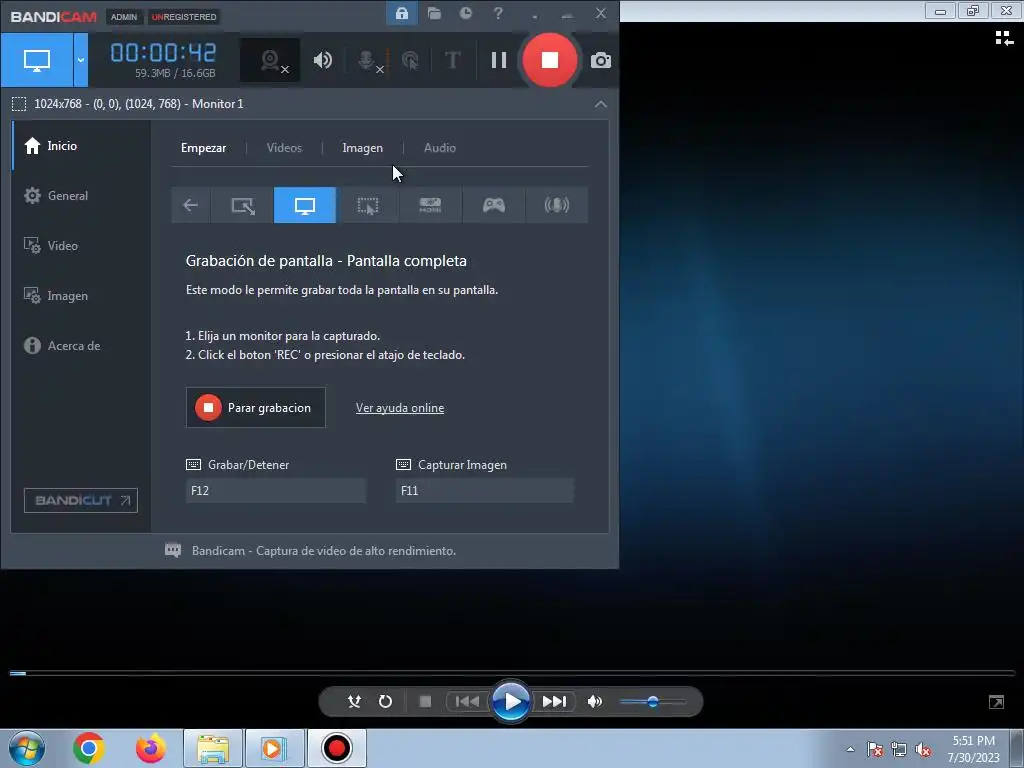Select rectangle area recording mode
The width and height of the screenshot is (1024, 768).
coord(242,205)
